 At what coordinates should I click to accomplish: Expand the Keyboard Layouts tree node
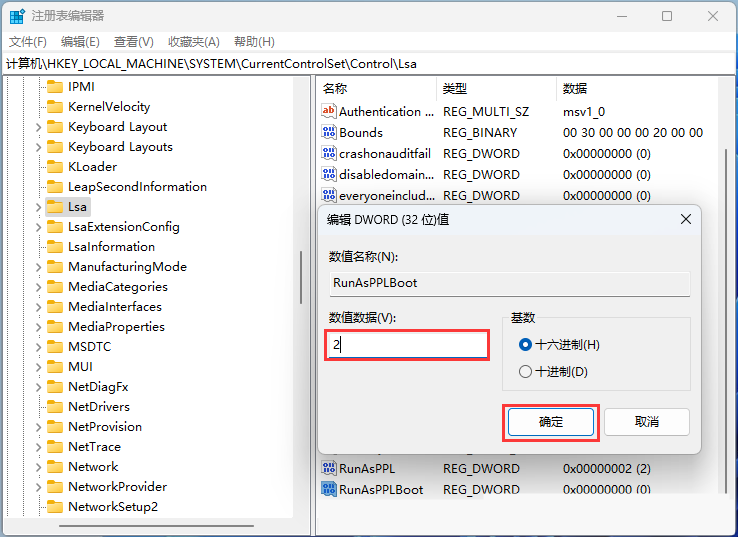pyautogui.click(x=39, y=147)
